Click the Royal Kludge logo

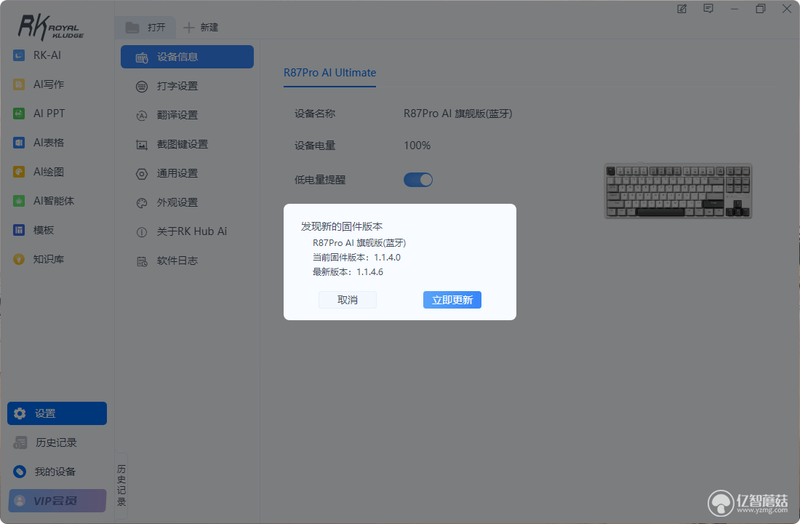pyautogui.click(x=51, y=27)
